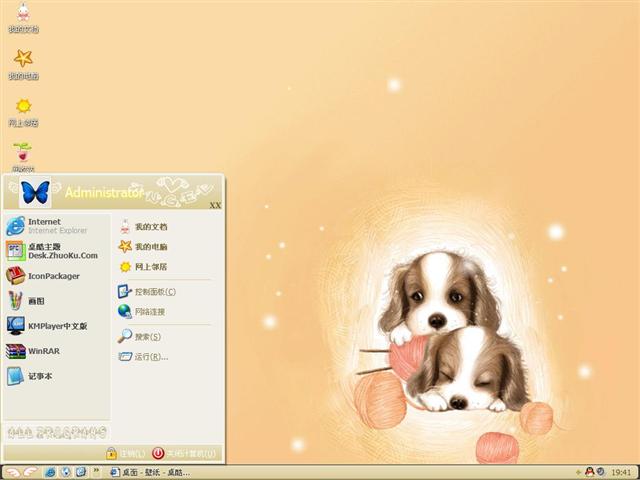Open 我的电脑 in the Start menu
The image size is (640, 480).
143,247
